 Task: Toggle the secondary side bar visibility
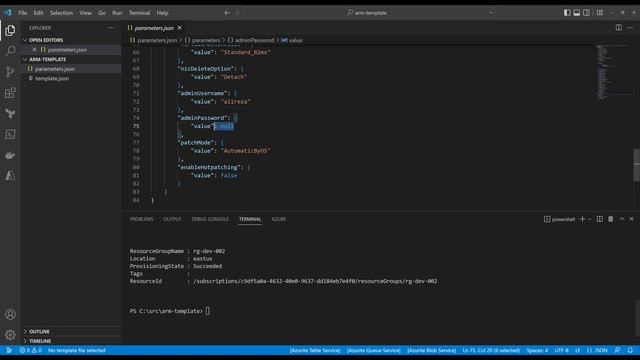pos(586,13)
